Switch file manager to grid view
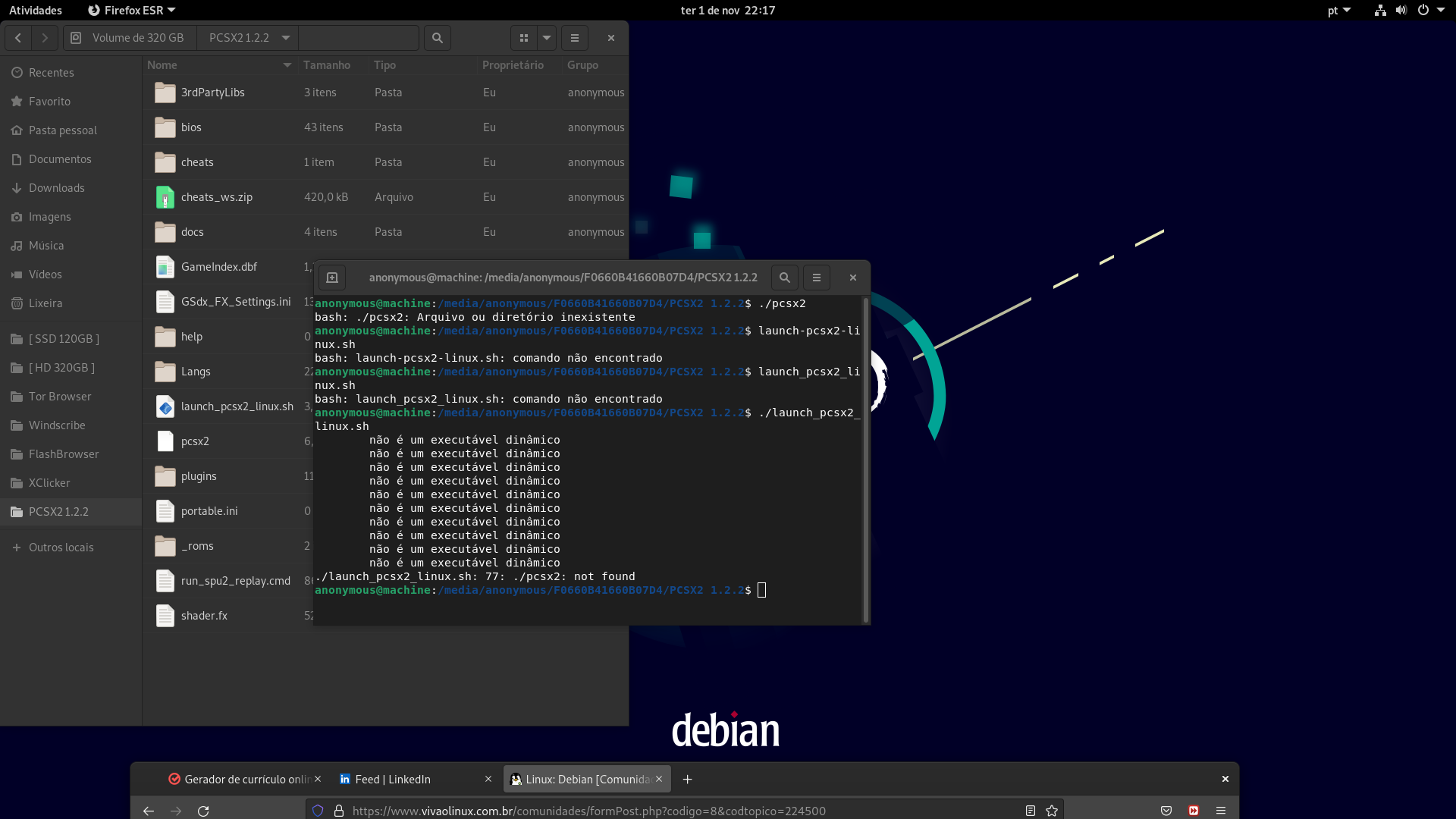1456x819 pixels. point(524,38)
